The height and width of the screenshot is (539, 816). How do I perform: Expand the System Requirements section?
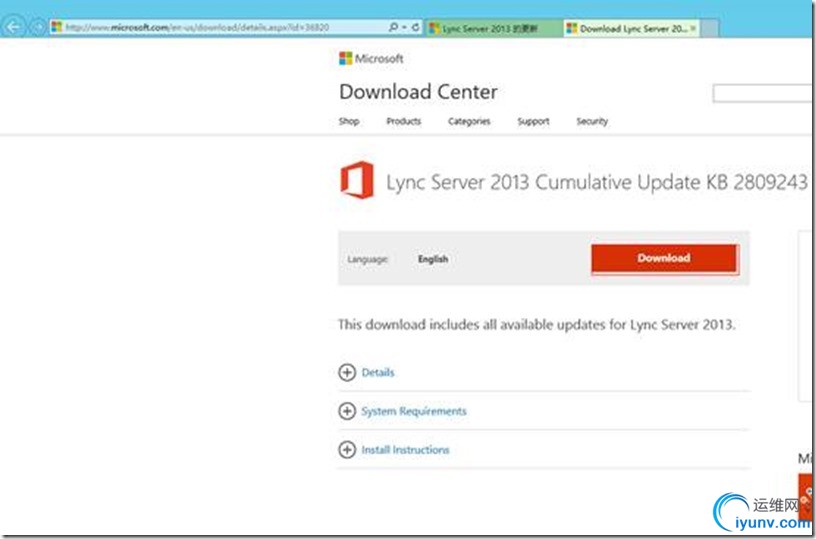347,411
